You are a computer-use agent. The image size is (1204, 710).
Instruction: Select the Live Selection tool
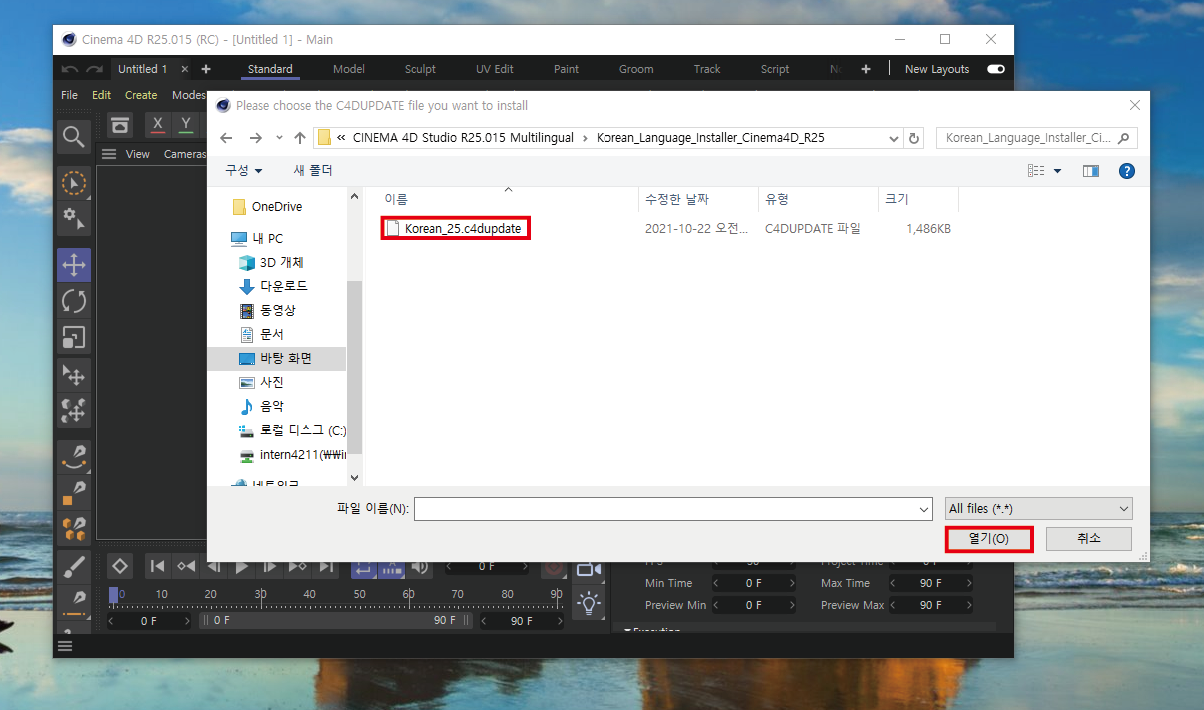pos(74,183)
